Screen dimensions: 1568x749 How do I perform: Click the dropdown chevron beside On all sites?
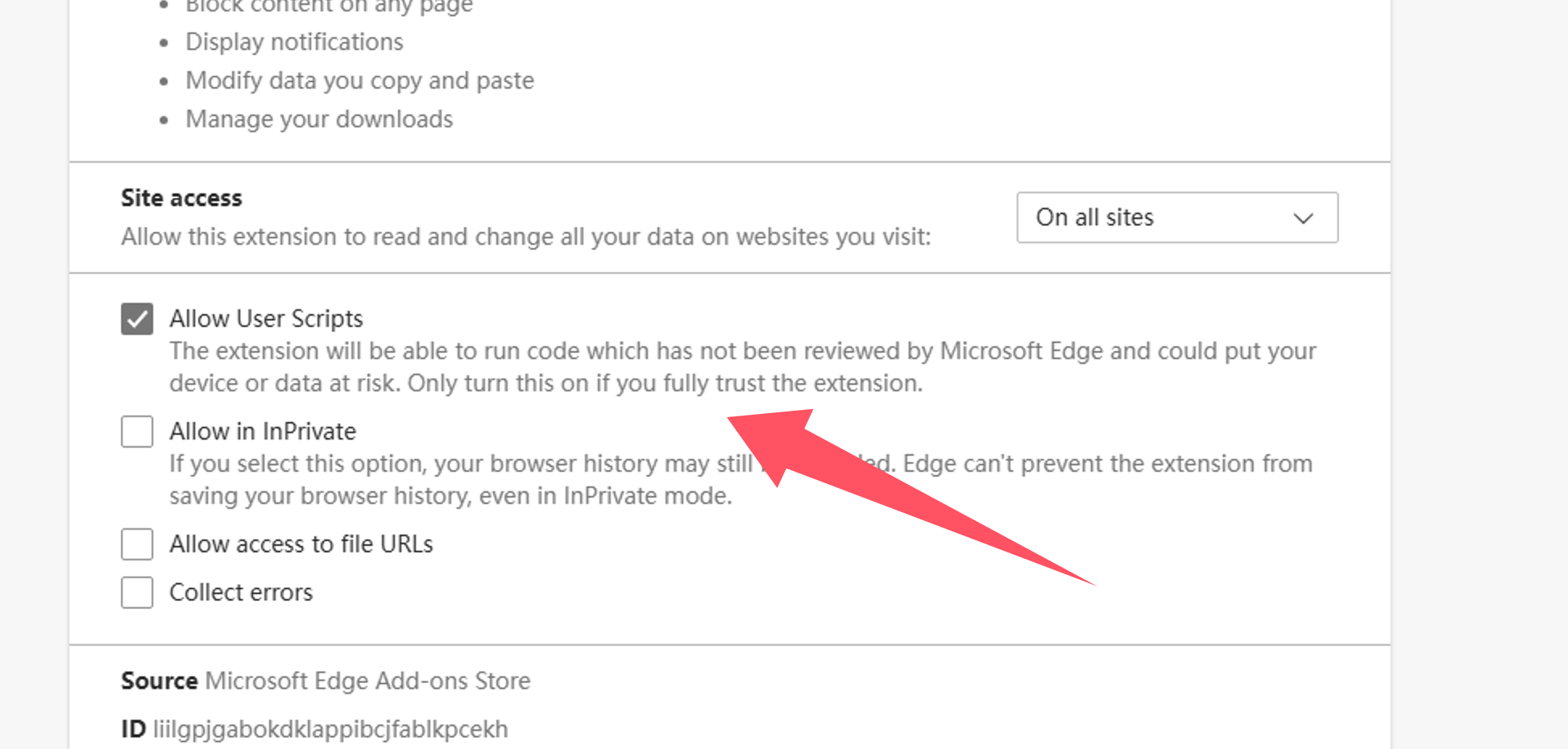coord(1304,217)
